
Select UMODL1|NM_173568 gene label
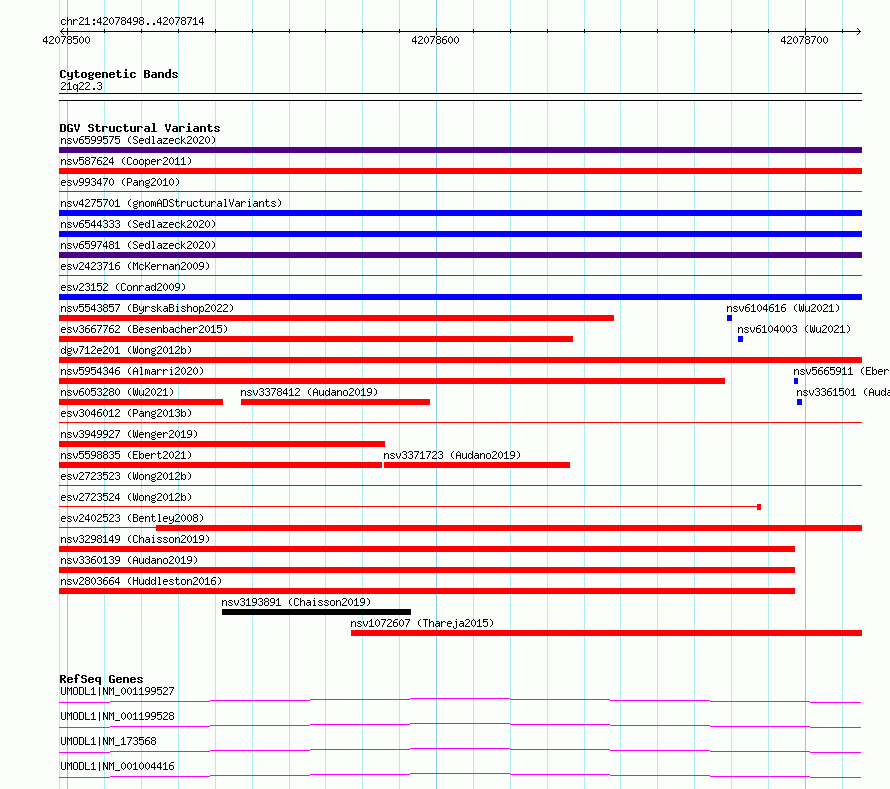click(x=108, y=741)
